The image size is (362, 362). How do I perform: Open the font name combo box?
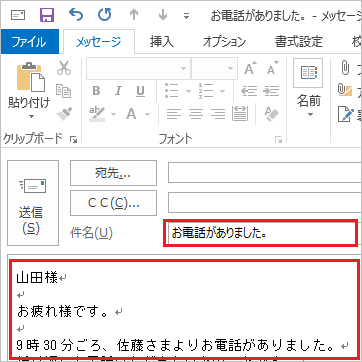138,69
